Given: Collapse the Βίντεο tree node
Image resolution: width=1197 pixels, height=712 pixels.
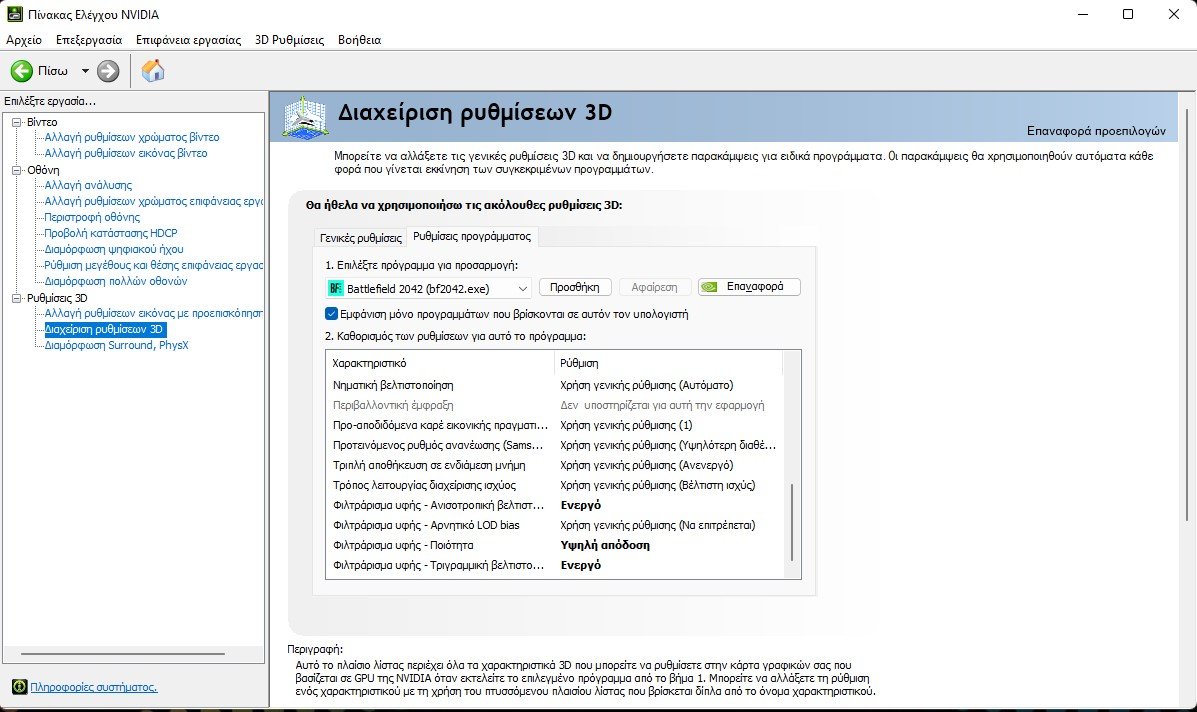Looking at the screenshot, I should pos(16,122).
